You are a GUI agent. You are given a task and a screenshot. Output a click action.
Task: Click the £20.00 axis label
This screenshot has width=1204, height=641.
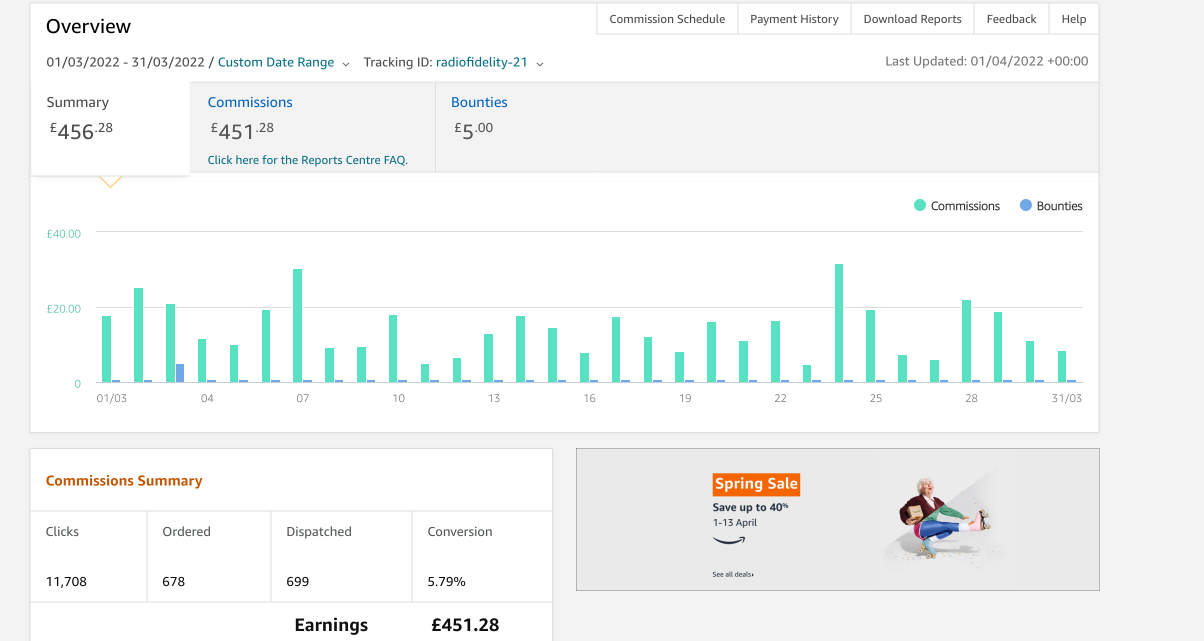tap(63, 308)
